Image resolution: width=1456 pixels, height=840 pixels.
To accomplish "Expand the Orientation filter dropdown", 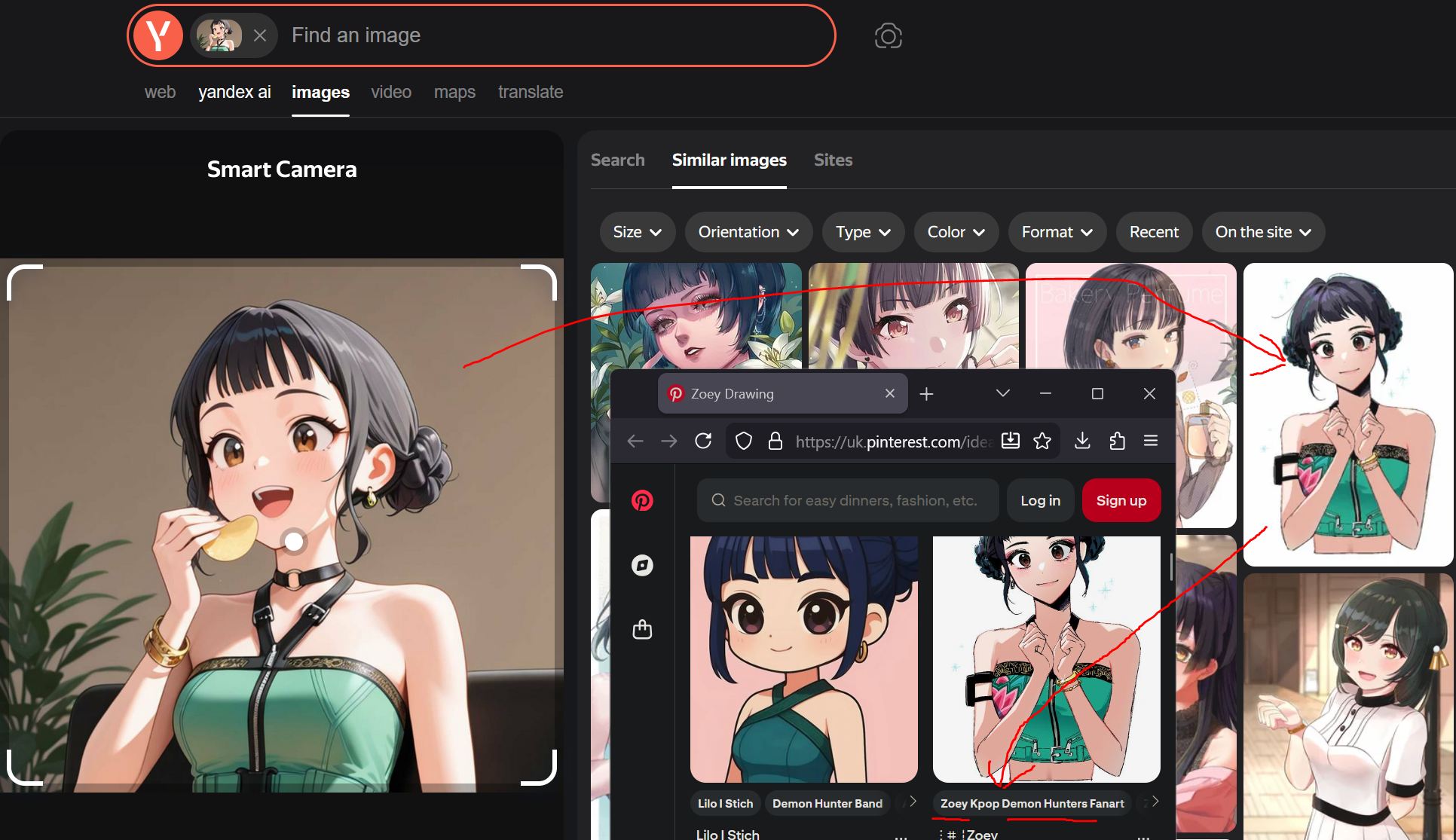I will (x=748, y=232).
